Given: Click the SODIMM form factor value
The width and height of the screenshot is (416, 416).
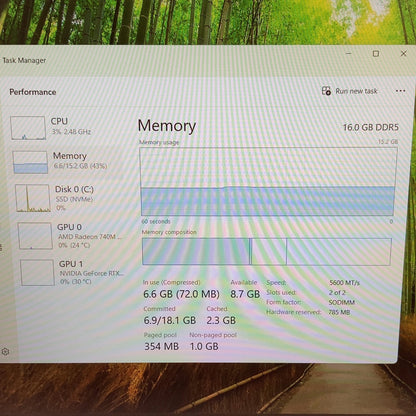Looking at the screenshot, I should pos(342,302).
